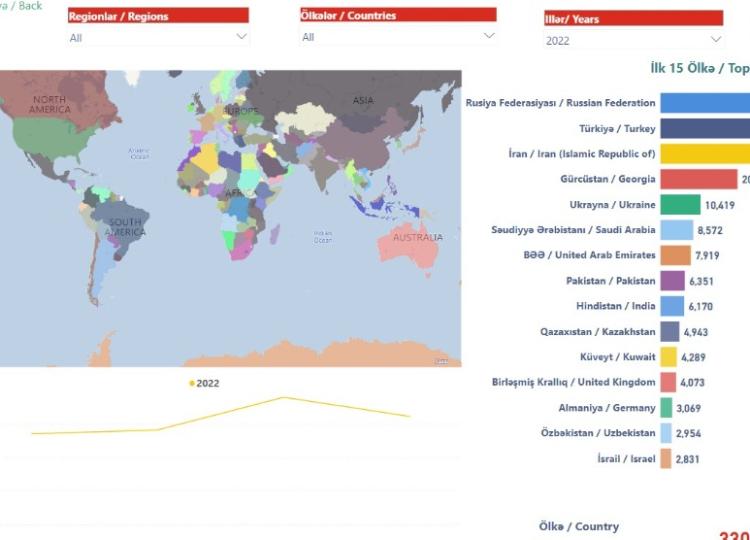
Task: Expand the Countries dropdown filter
Action: tap(398, 37)
